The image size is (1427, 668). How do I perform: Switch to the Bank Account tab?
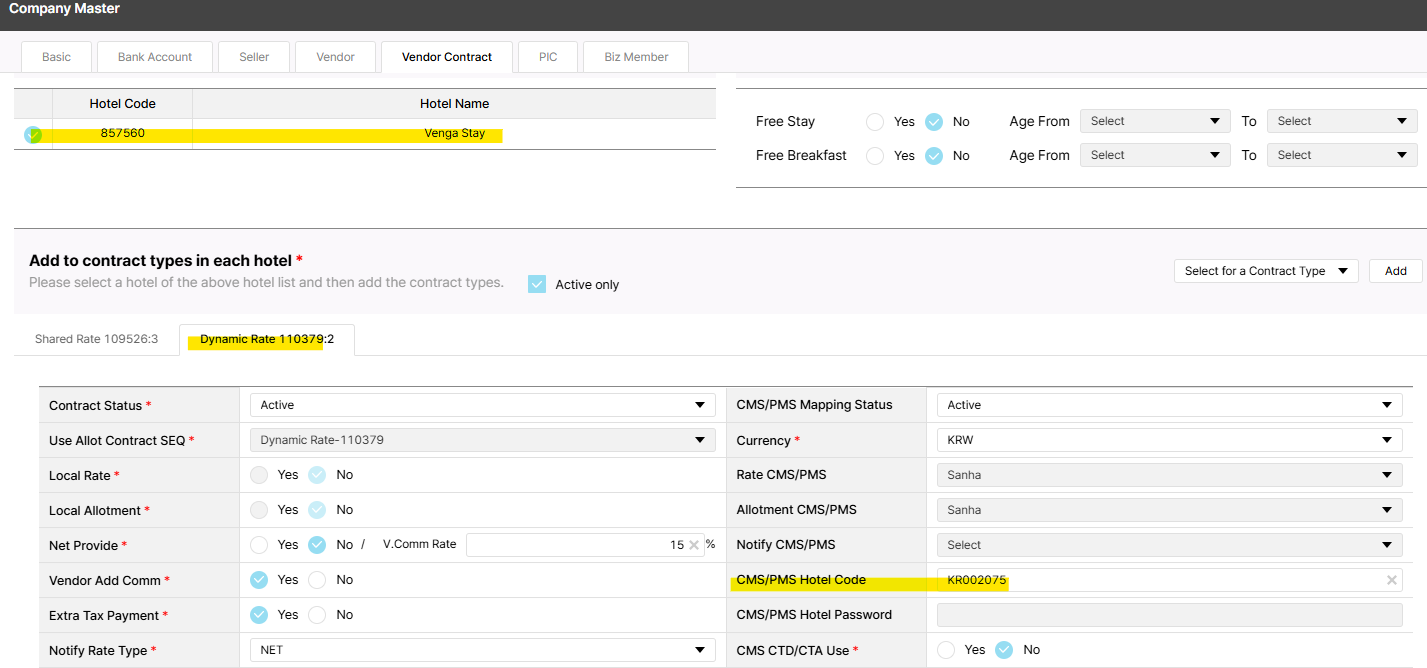coord(155,57)
